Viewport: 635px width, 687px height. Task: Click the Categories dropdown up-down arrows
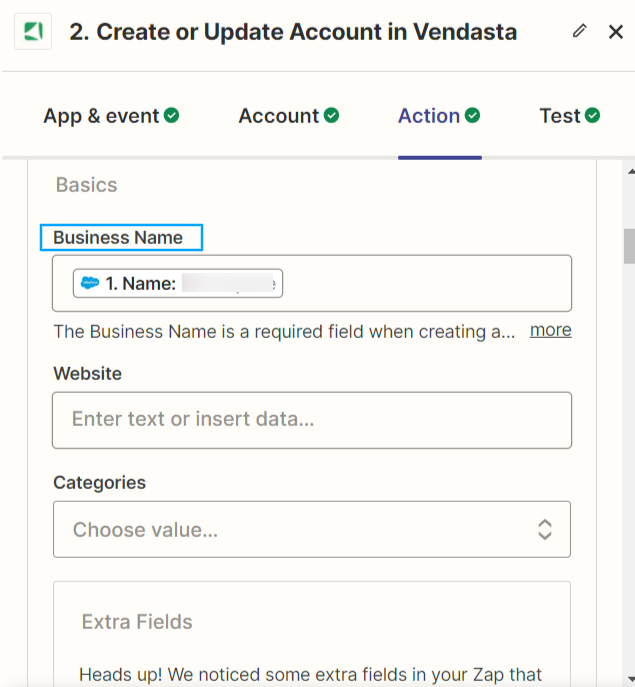click(545, 529)
